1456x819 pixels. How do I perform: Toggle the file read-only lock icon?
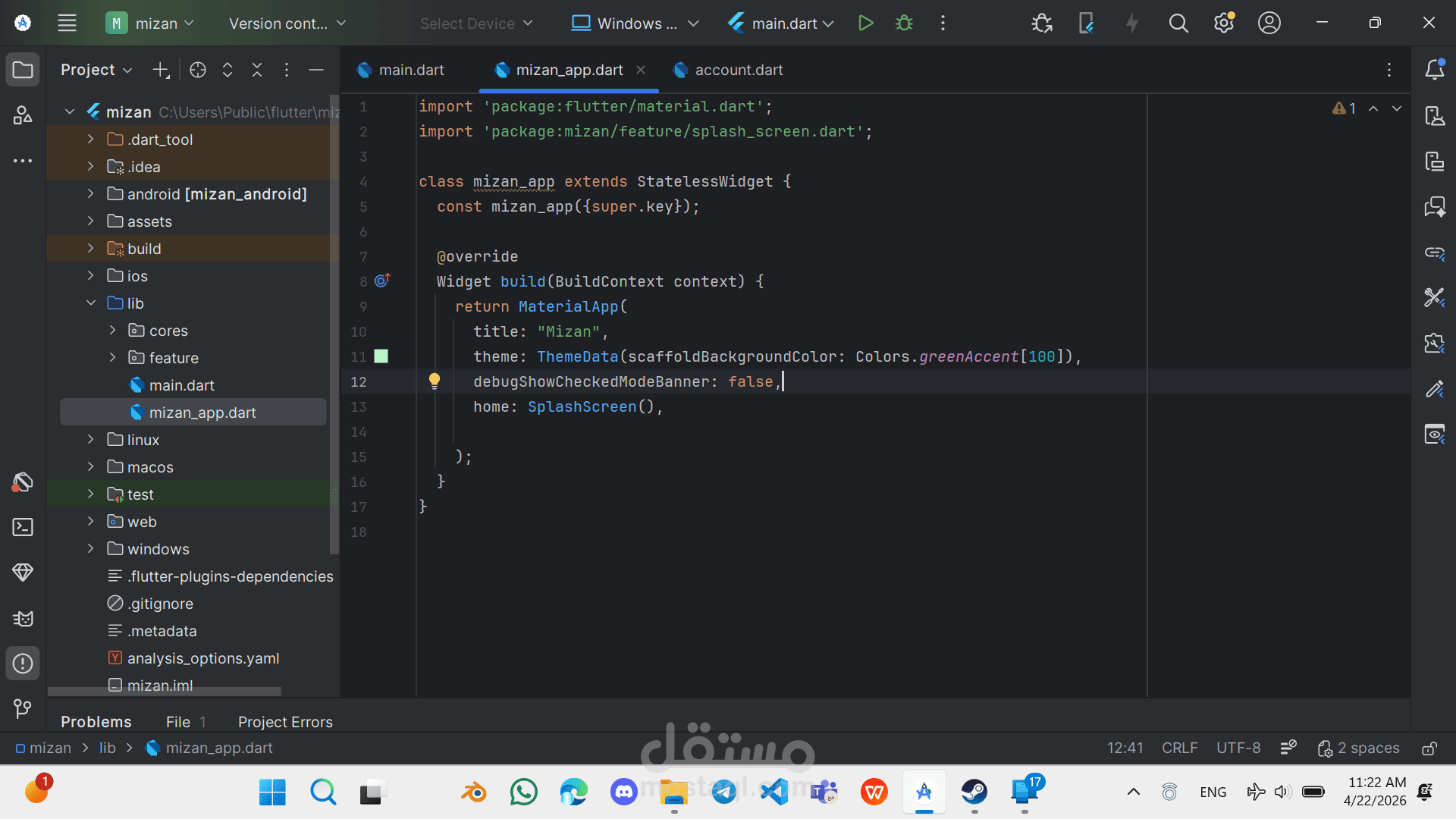pyautogui.click(x=1429, y=748)
